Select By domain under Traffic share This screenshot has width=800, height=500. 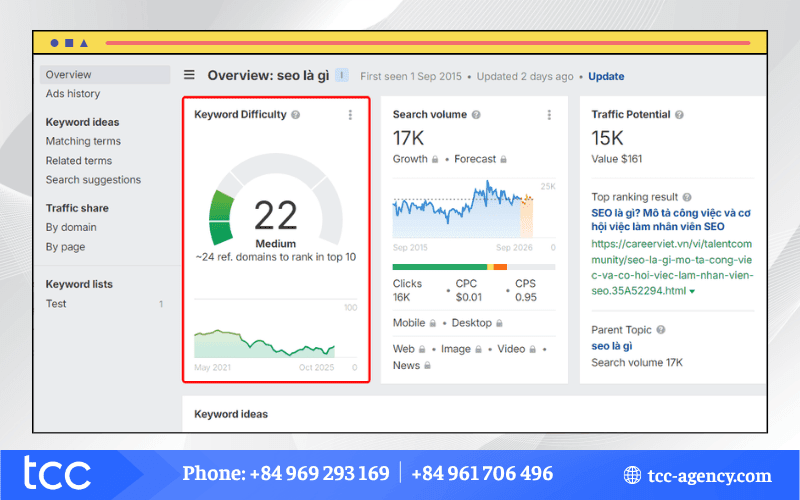click(x=71, y=227)
